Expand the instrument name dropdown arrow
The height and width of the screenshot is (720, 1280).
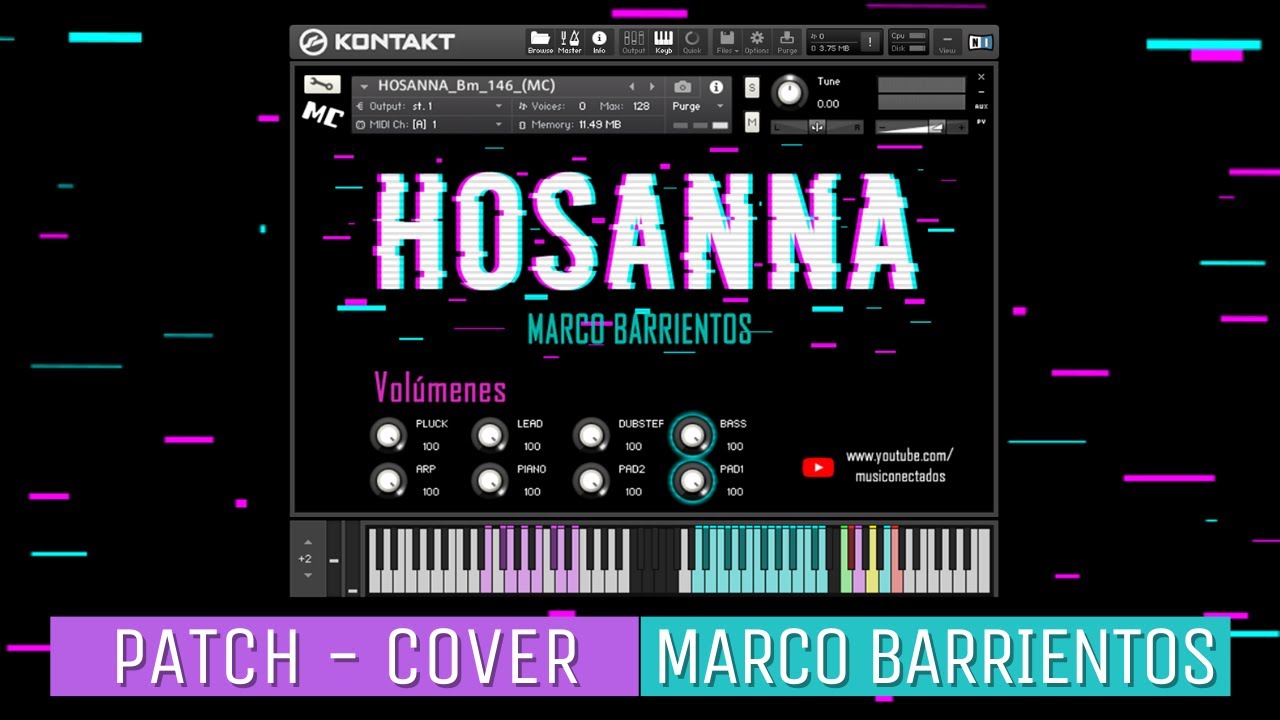(x=364, y=86)
